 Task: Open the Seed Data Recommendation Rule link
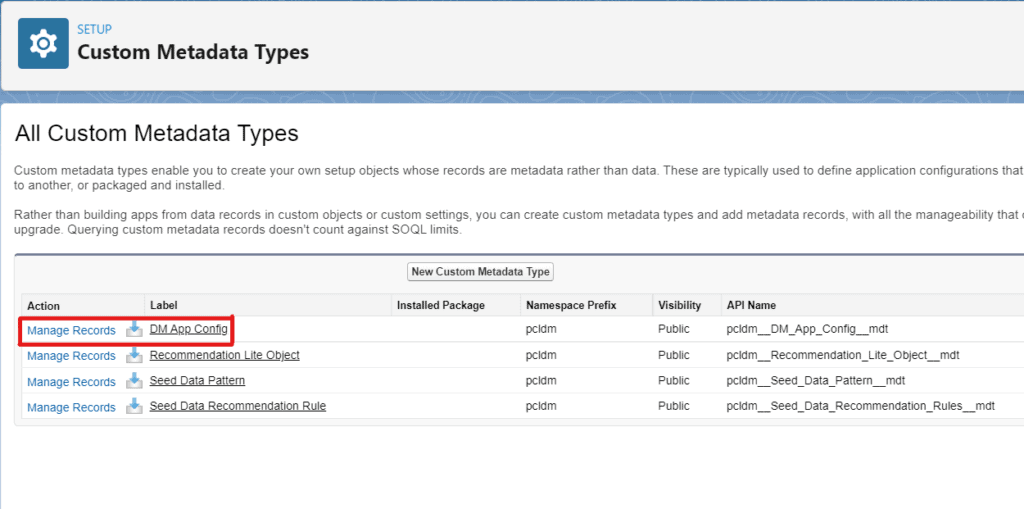pos(237,406)
